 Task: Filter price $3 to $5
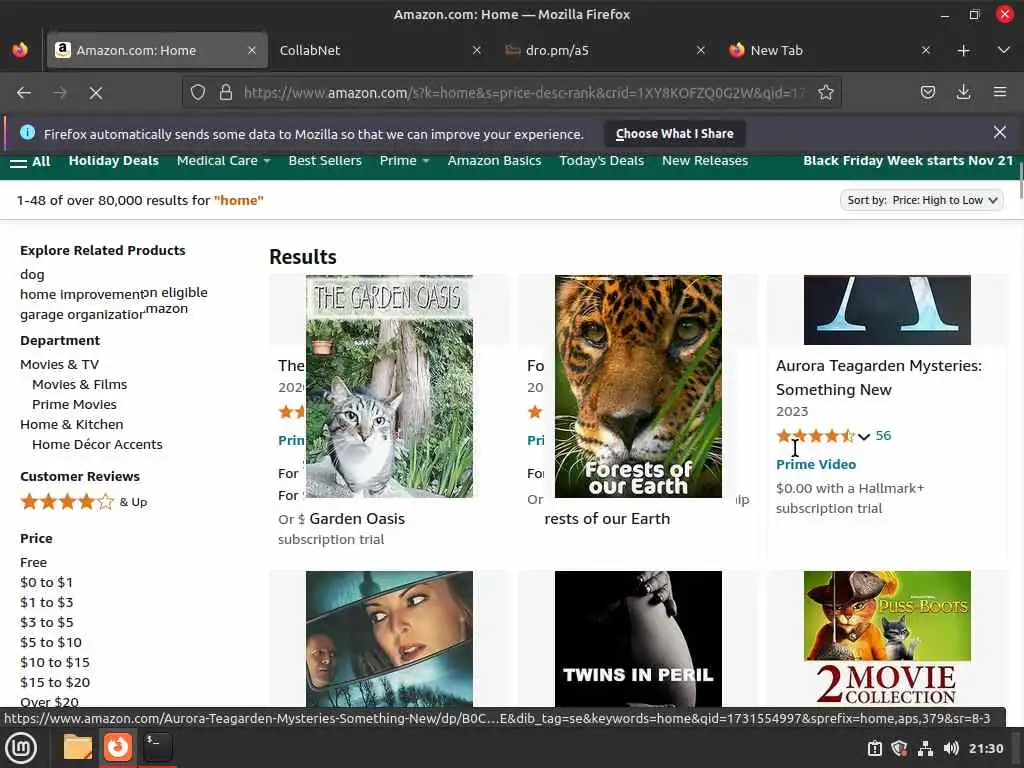(x=46, y=622)
